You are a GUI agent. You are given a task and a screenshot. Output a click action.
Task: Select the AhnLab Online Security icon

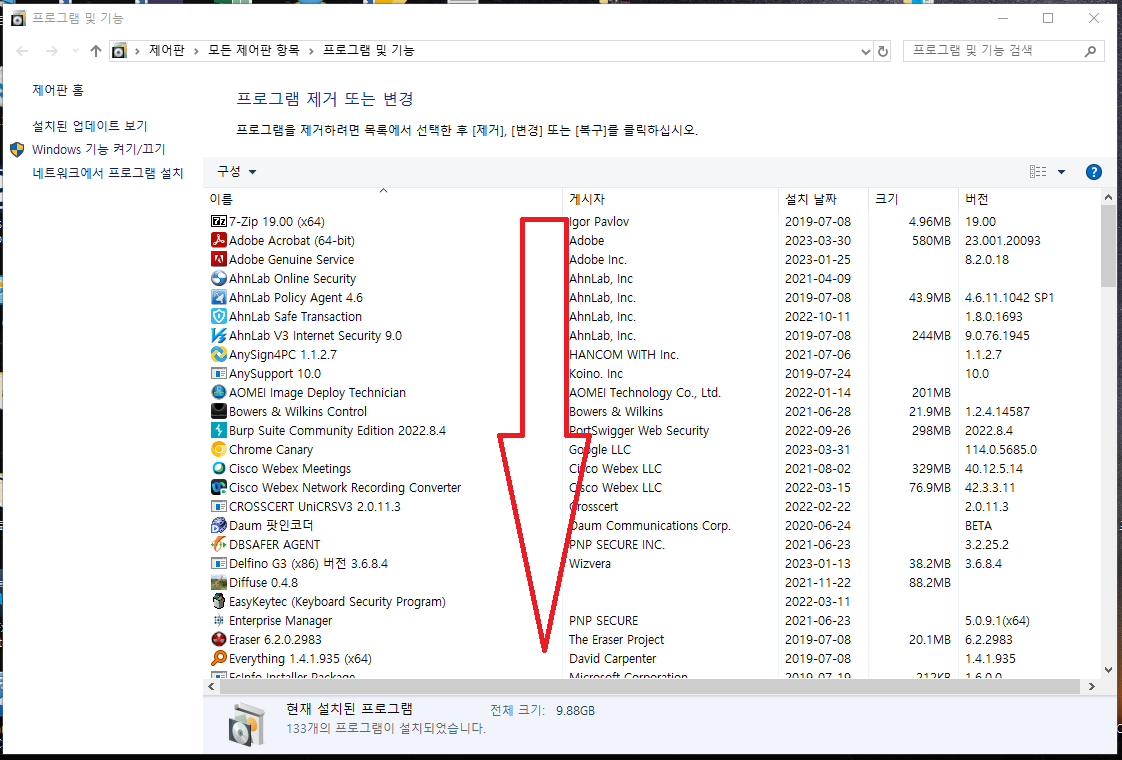[219, 278]
